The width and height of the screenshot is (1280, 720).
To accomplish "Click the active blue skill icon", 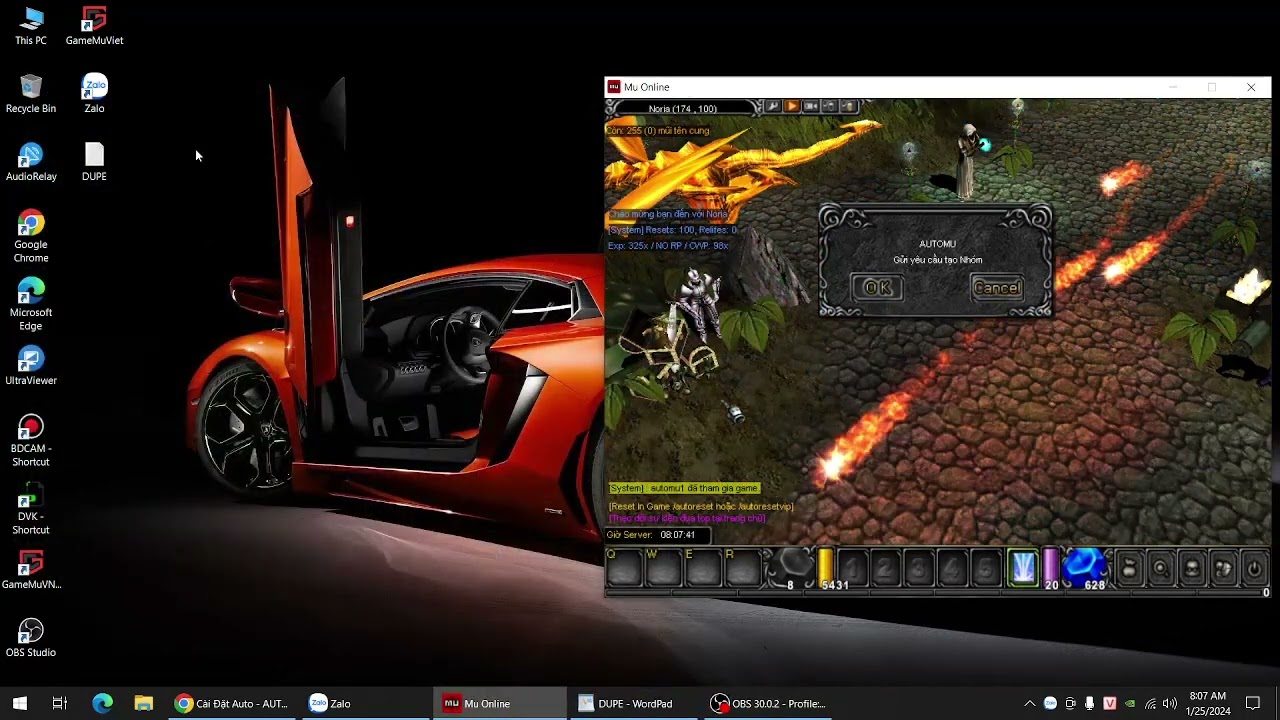I will click(1023, 567).
